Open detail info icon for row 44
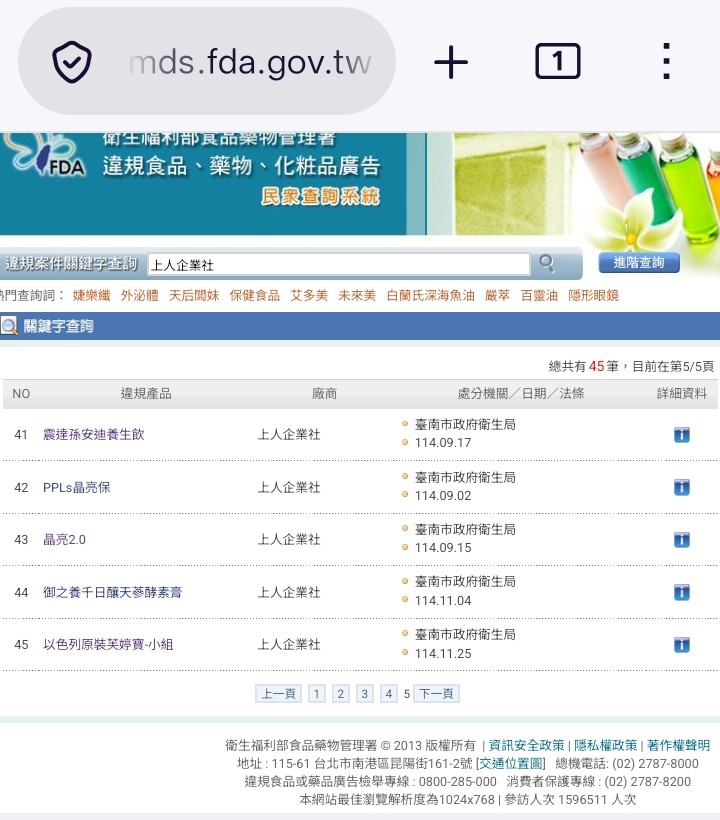This screenshot has width=720, height=820. pos(681,593)
